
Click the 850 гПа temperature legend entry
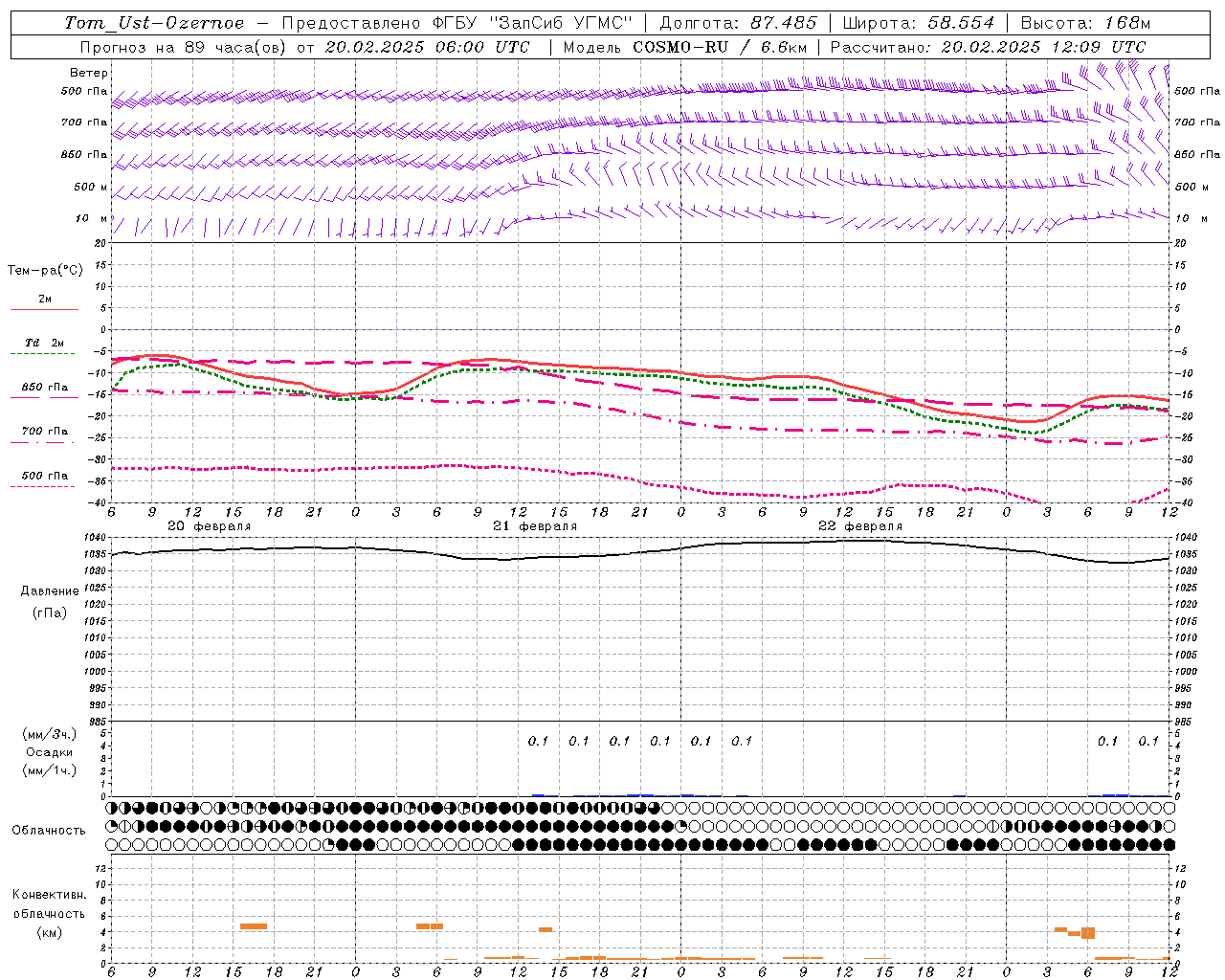click(x=45, y=388)
